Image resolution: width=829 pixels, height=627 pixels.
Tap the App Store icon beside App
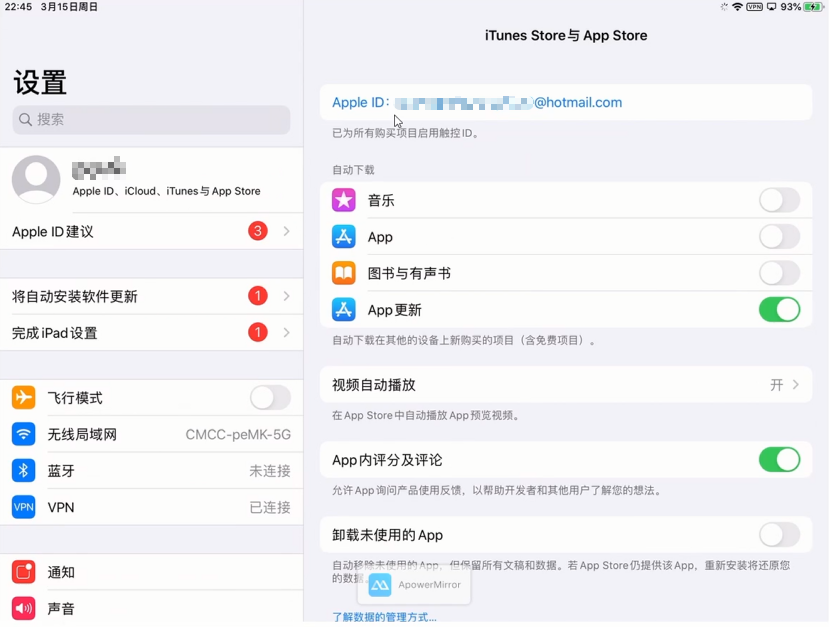pos(344,237)
